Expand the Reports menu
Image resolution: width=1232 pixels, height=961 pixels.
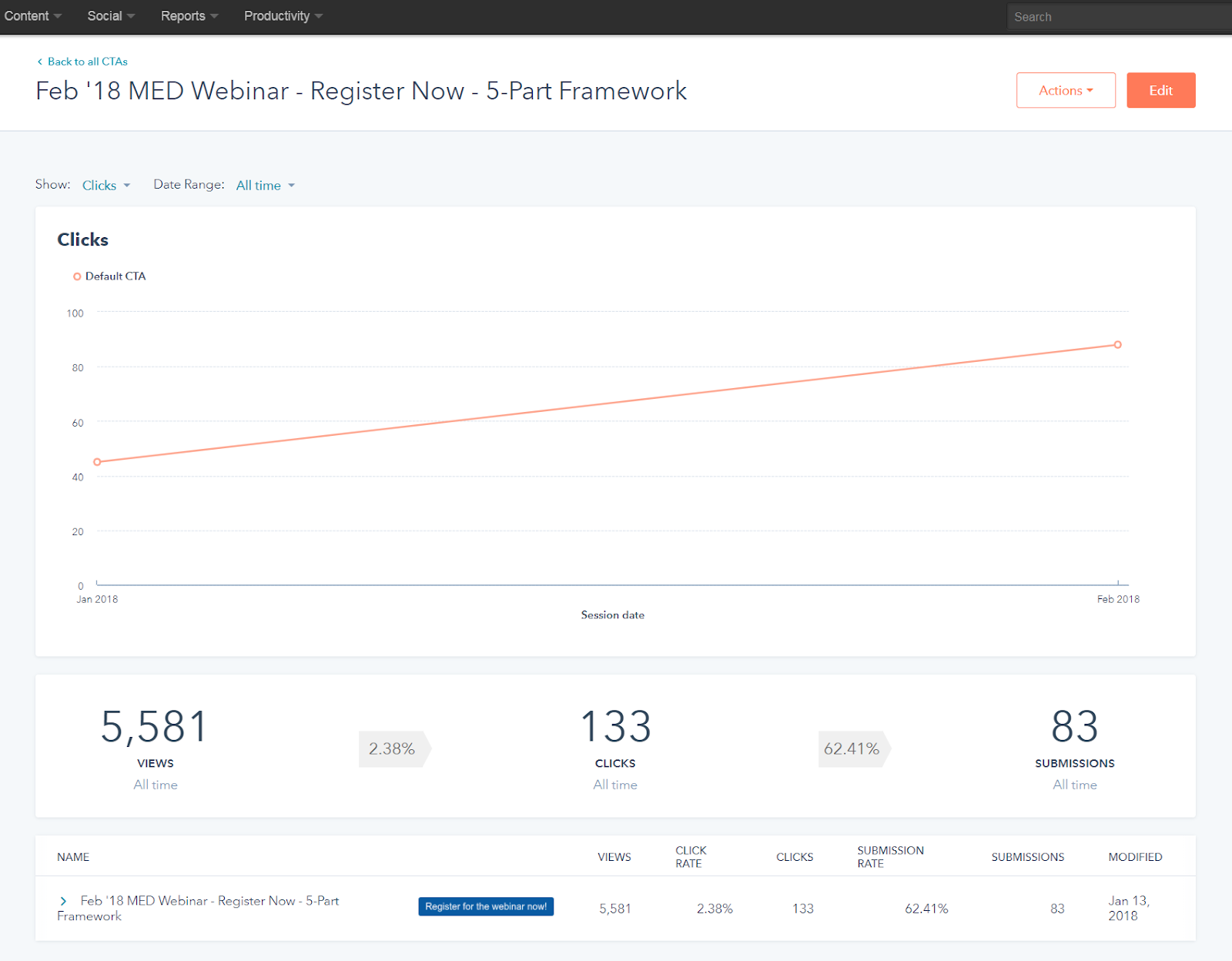(189, 16)
